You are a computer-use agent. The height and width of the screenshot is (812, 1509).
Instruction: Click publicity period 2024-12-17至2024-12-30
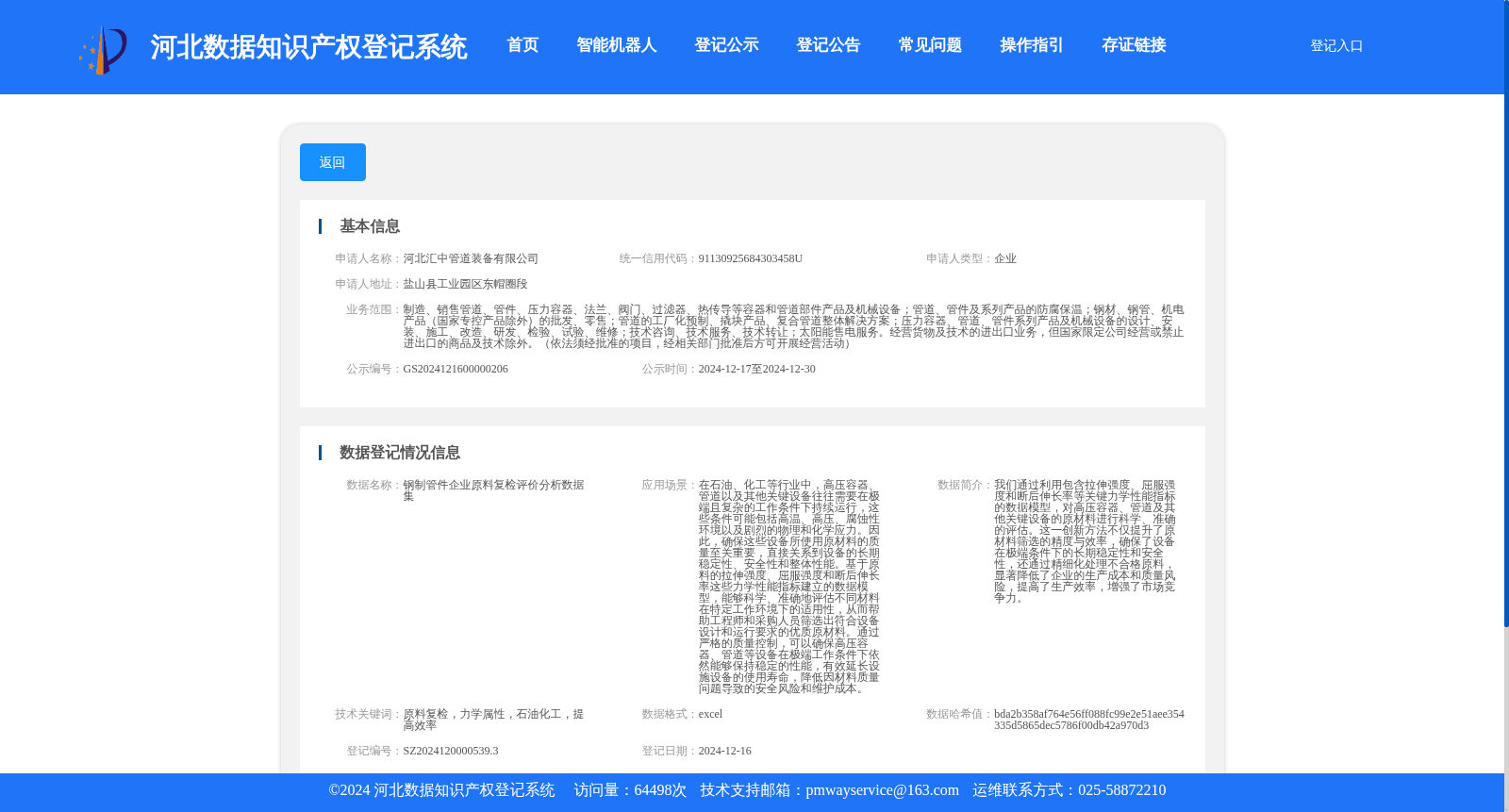coord(757,369)
